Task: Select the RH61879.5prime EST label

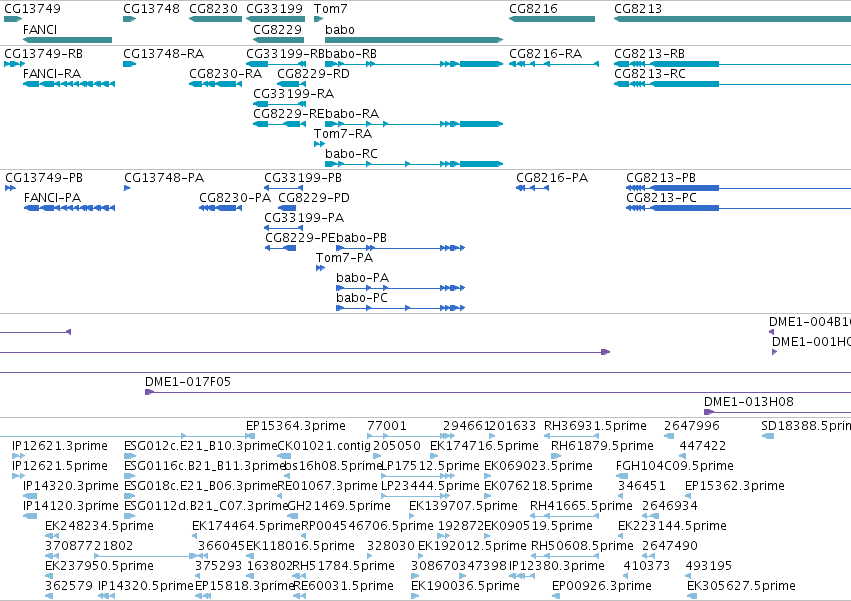Action: (602, 446)
